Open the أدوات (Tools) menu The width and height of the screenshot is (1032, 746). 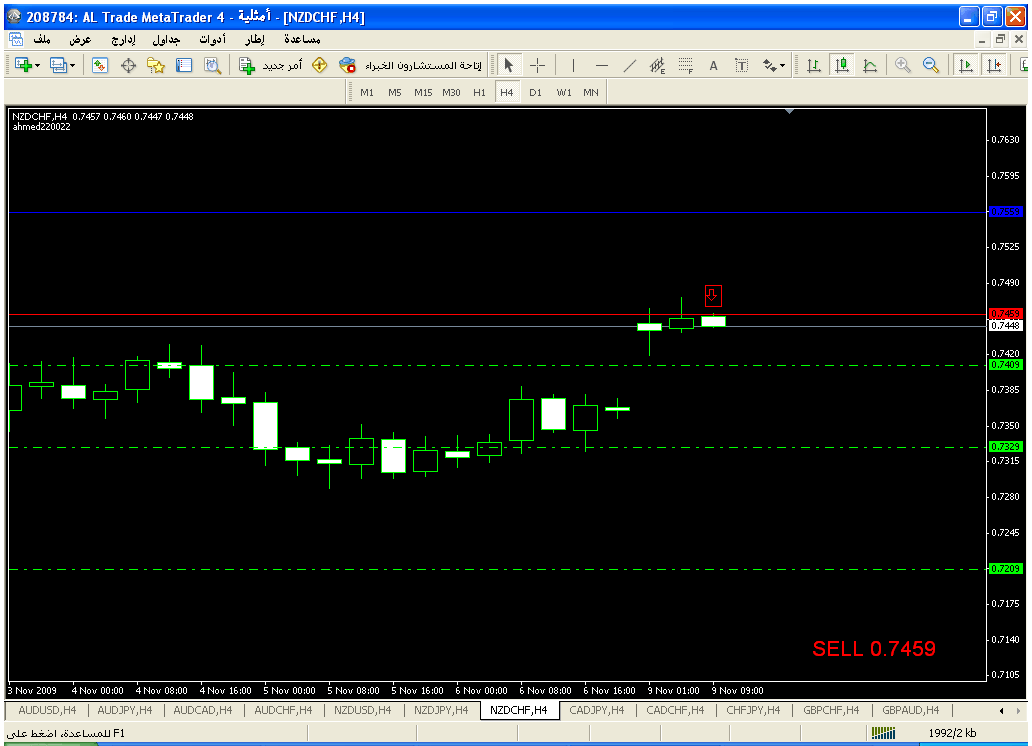pos(212,39)
